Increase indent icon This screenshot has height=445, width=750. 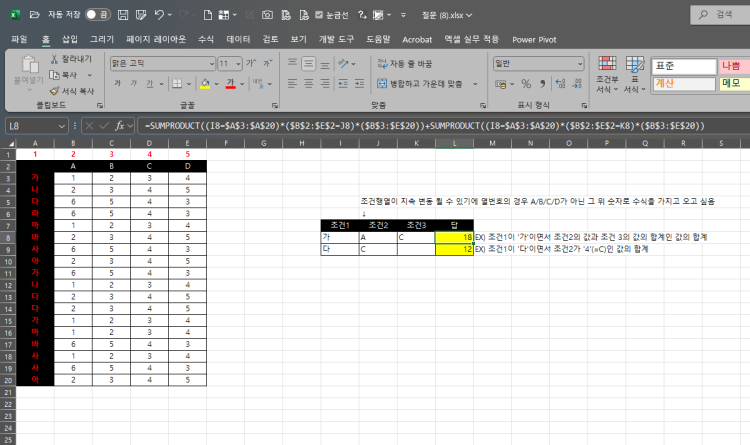(359, 84)
